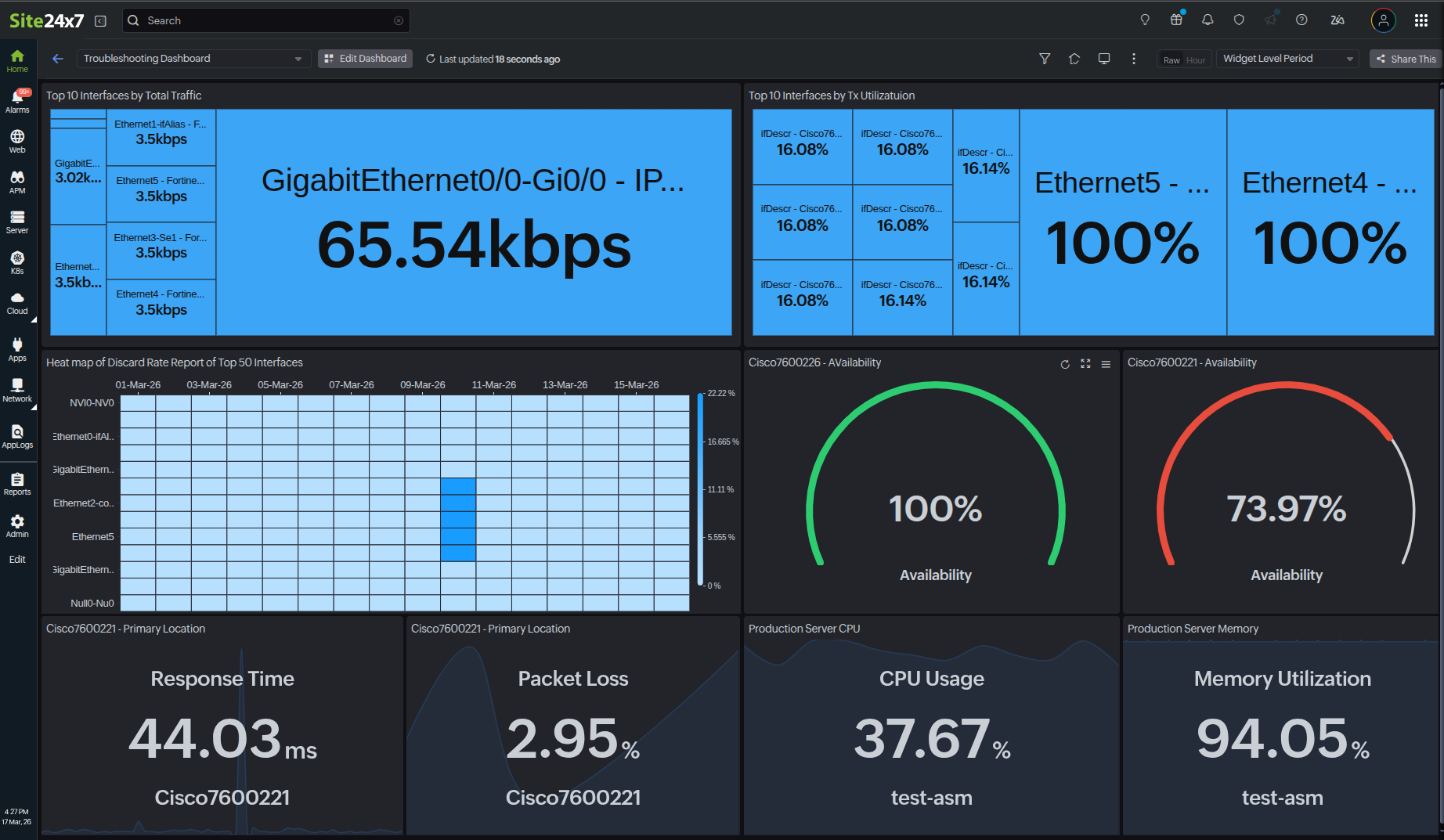Open APM monitoring from sidebar

(17, 182)
